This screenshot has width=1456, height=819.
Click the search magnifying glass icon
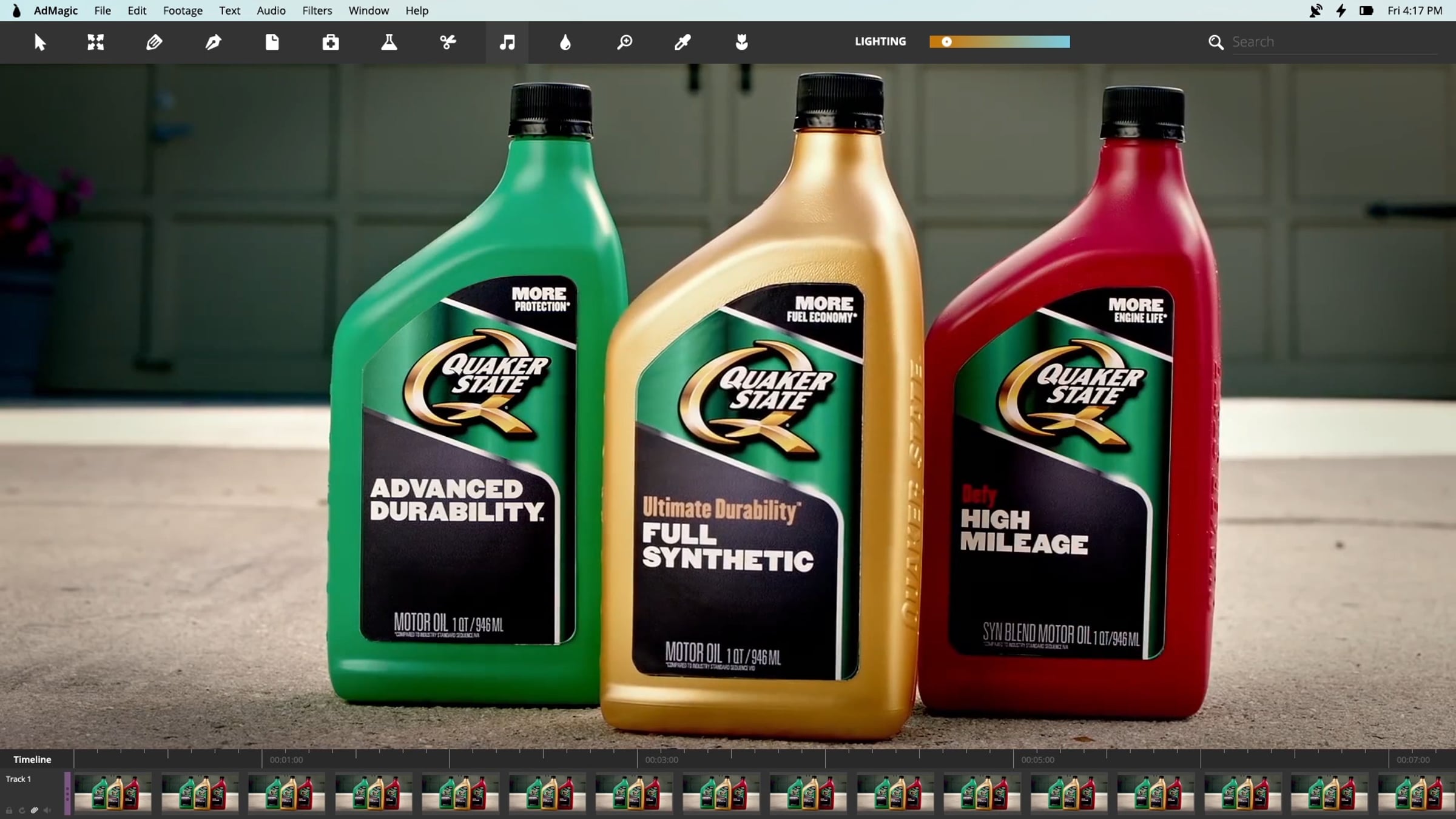(1216, 42)
